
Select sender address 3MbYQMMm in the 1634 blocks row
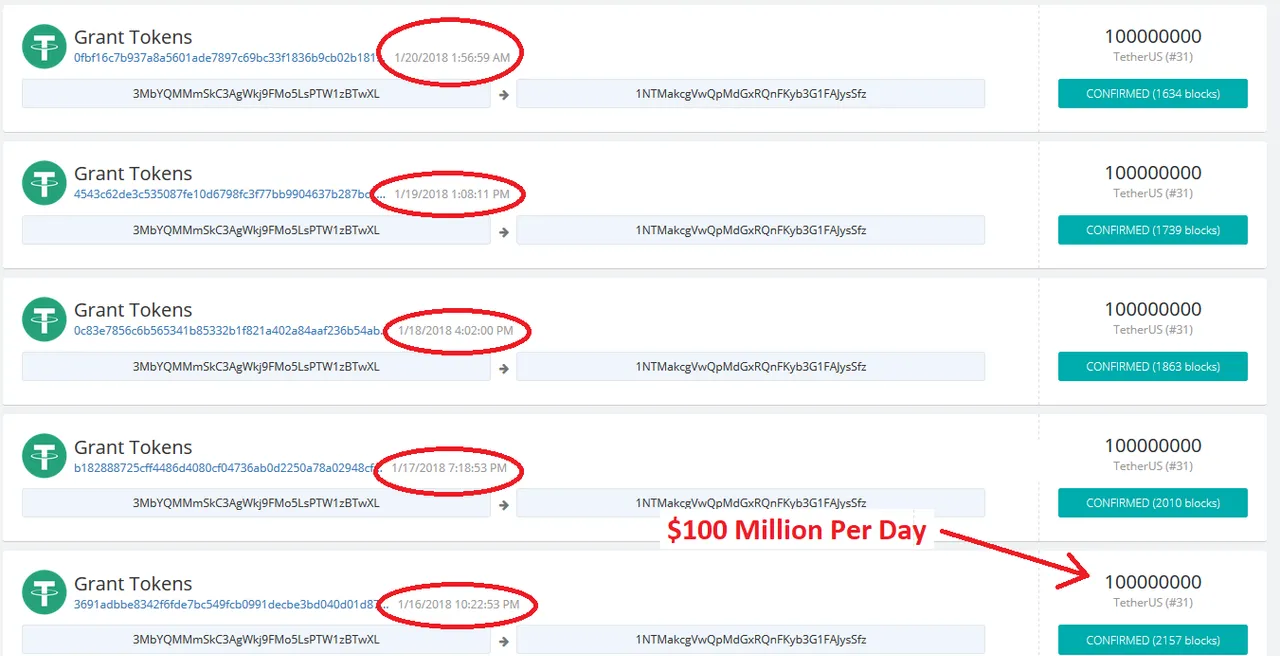click(x=256, y=94)
